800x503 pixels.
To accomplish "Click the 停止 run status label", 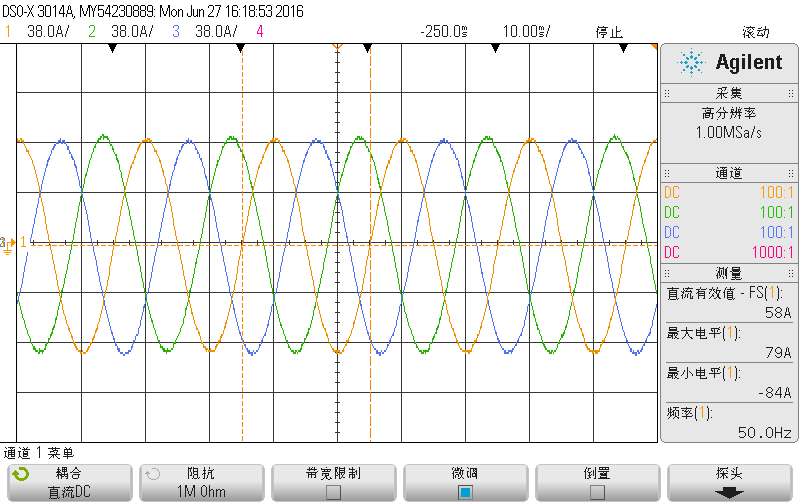I will (x=609, y=31).
